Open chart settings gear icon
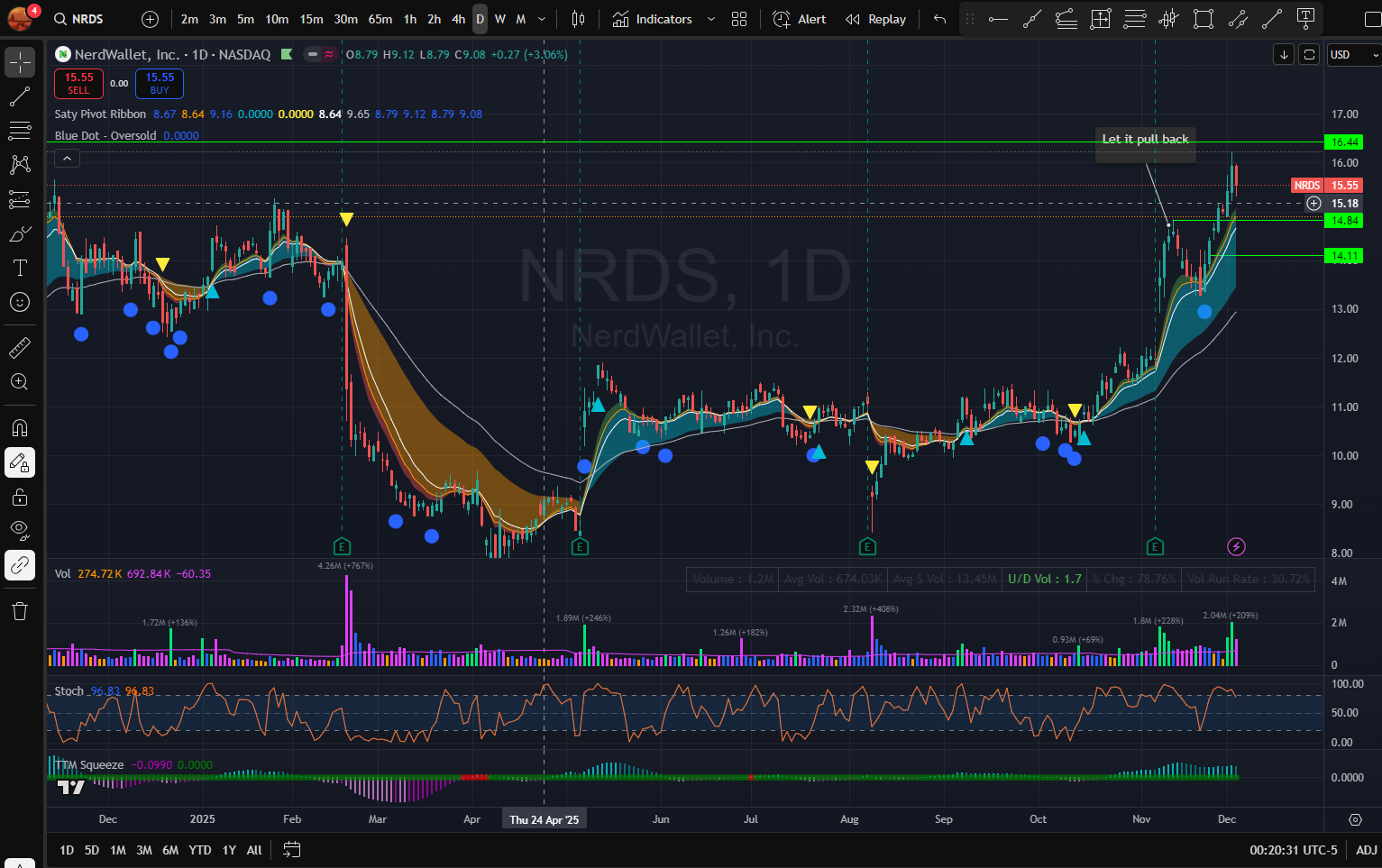1382x868 pixels. (x=1355, y=819)
